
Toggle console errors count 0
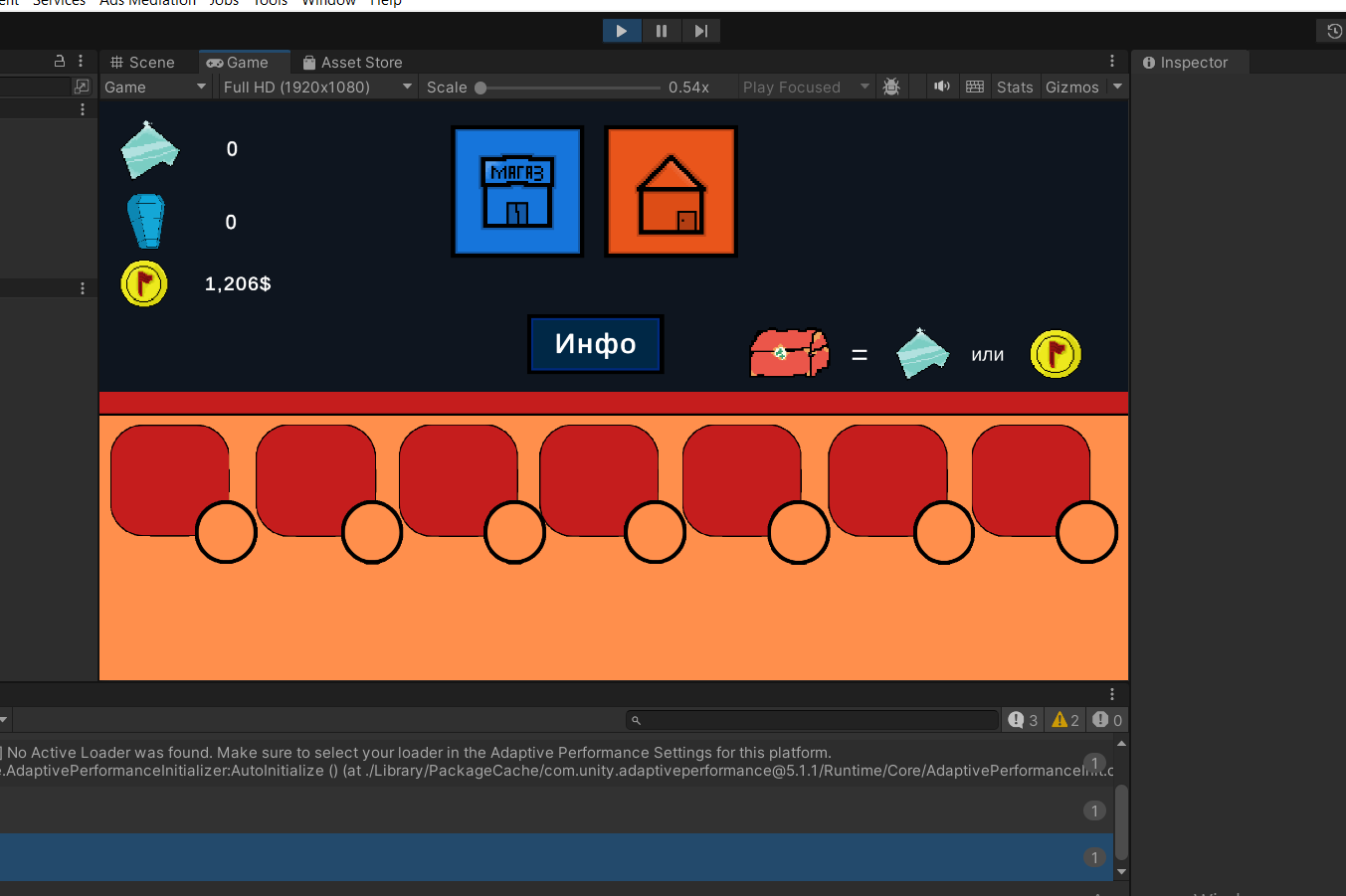coord(1107,720)
